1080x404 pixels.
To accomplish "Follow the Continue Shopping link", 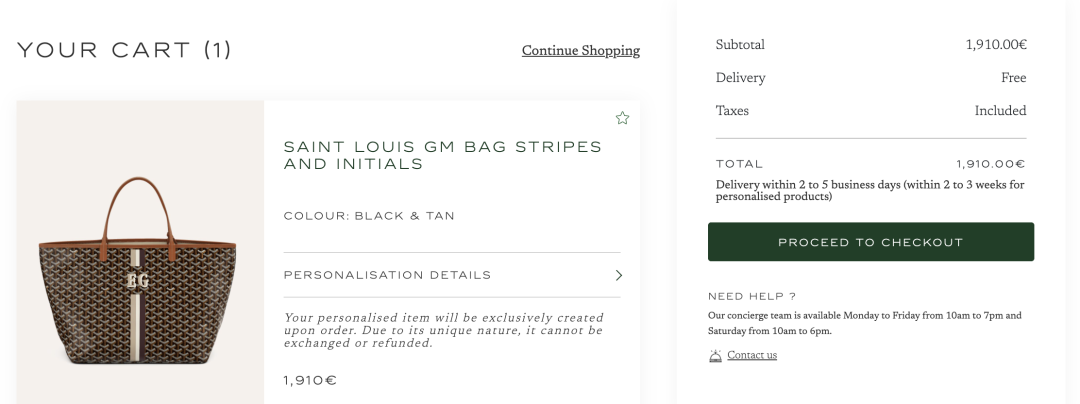I will click(x=580, y=50).
